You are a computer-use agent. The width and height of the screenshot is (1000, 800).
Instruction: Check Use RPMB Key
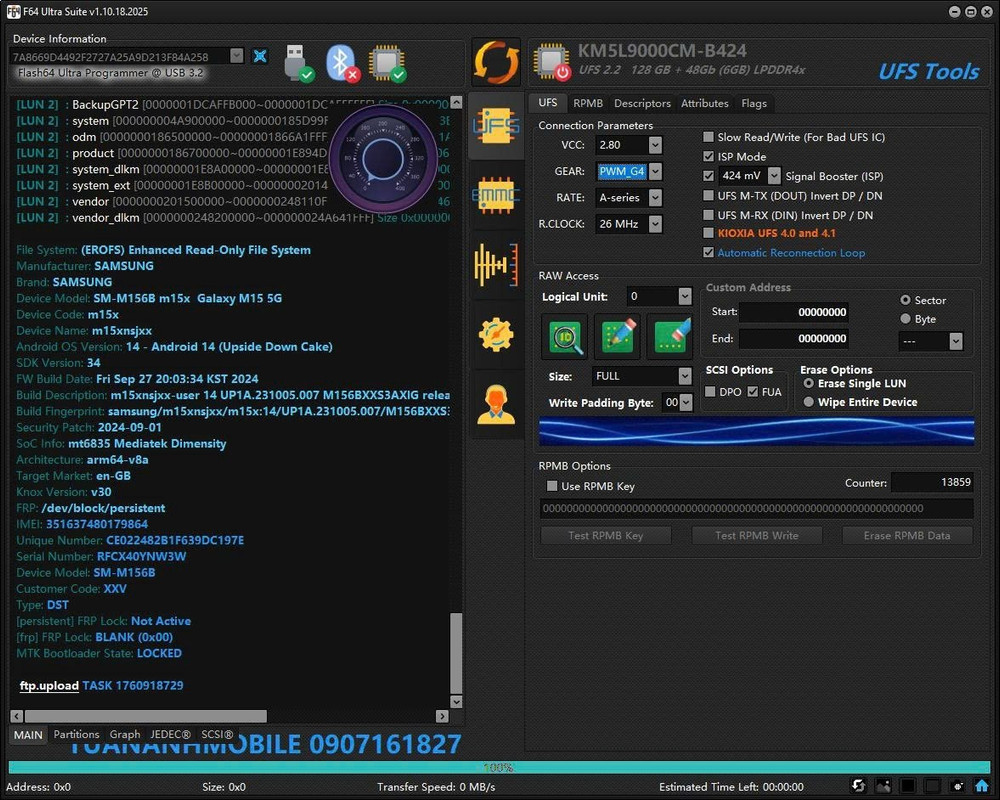pos(552,486)
